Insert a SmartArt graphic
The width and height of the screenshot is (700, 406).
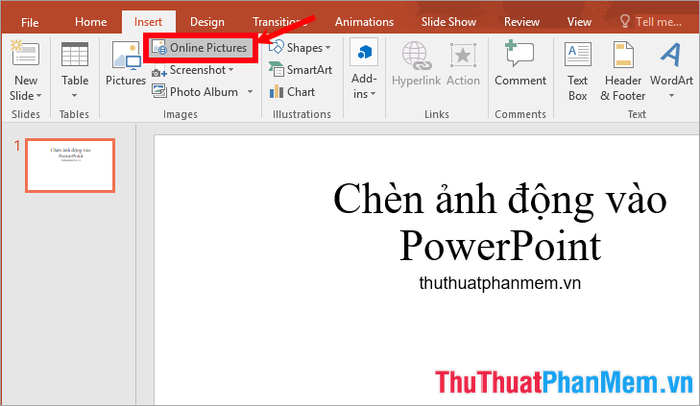click(300, 70)
